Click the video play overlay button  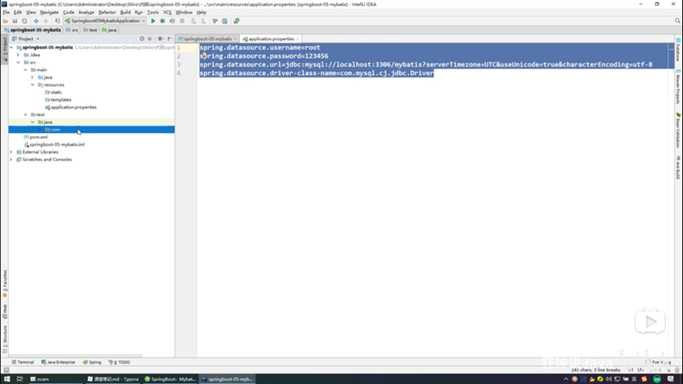pos(650,322)
